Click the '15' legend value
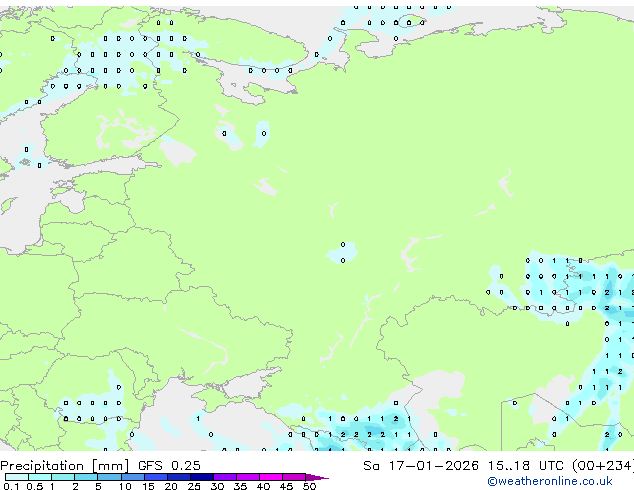 pos(148,486)
